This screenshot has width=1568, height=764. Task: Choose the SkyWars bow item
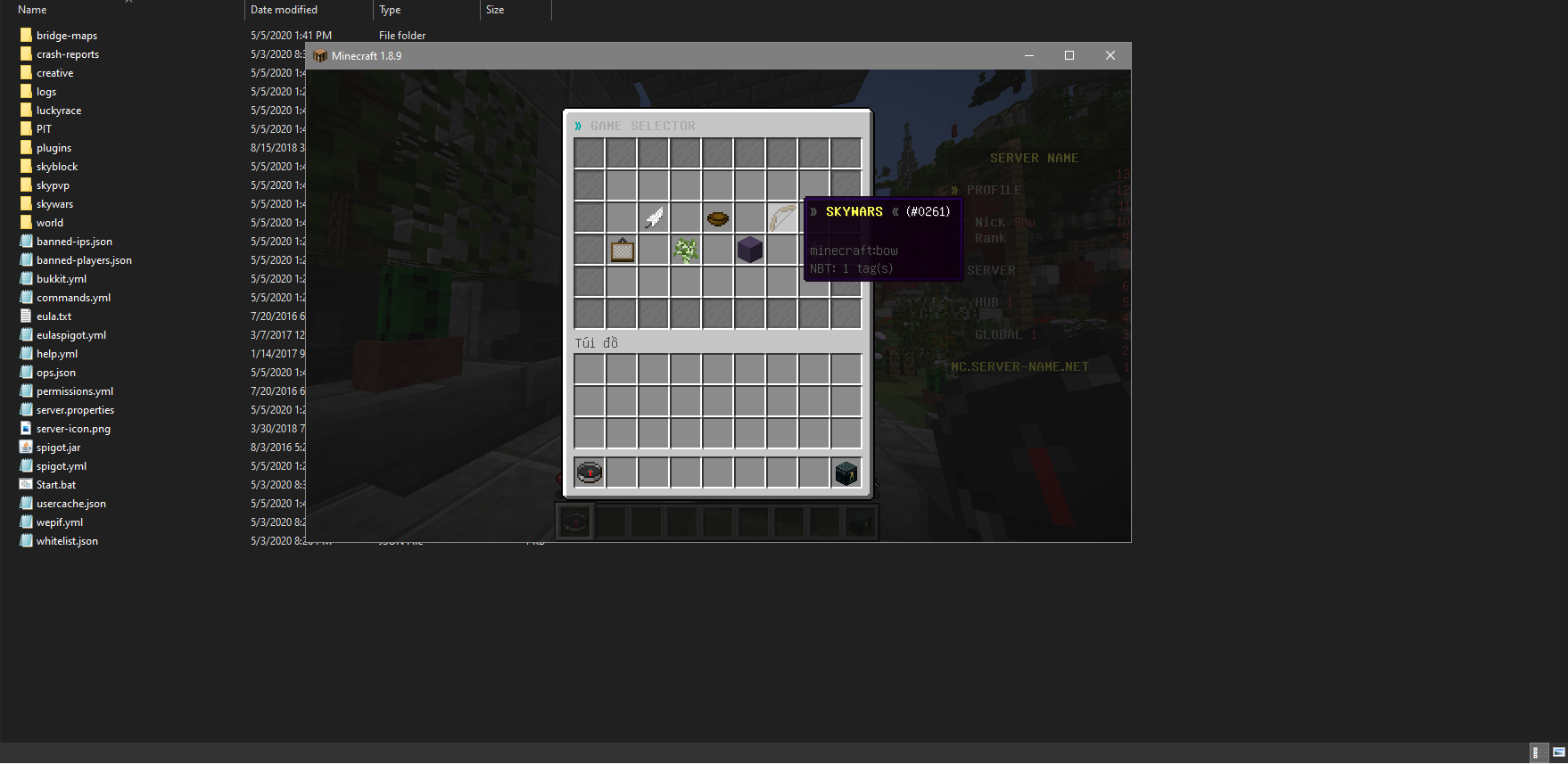(782, 218)
